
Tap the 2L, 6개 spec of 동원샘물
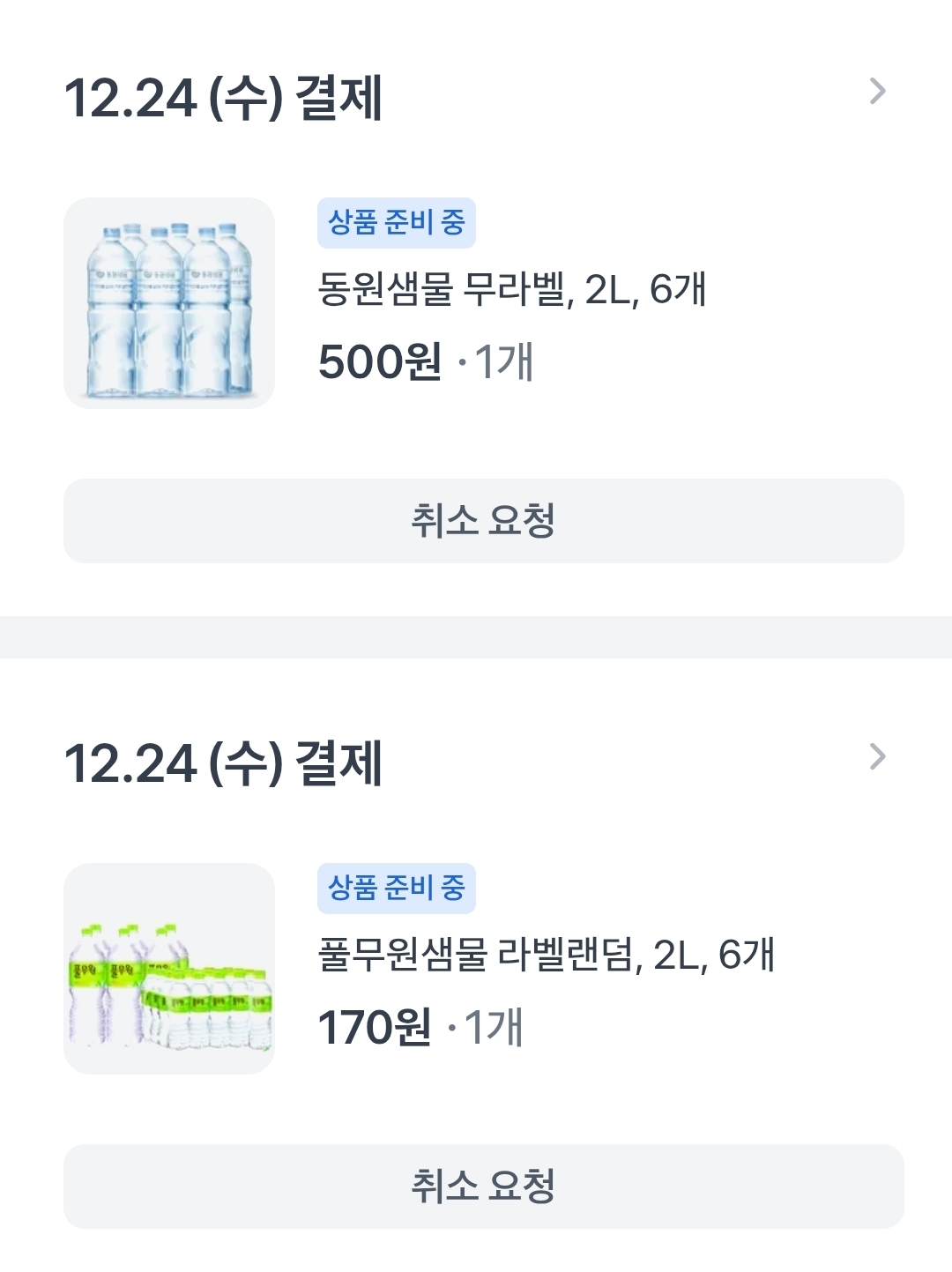tap(645, 290)
